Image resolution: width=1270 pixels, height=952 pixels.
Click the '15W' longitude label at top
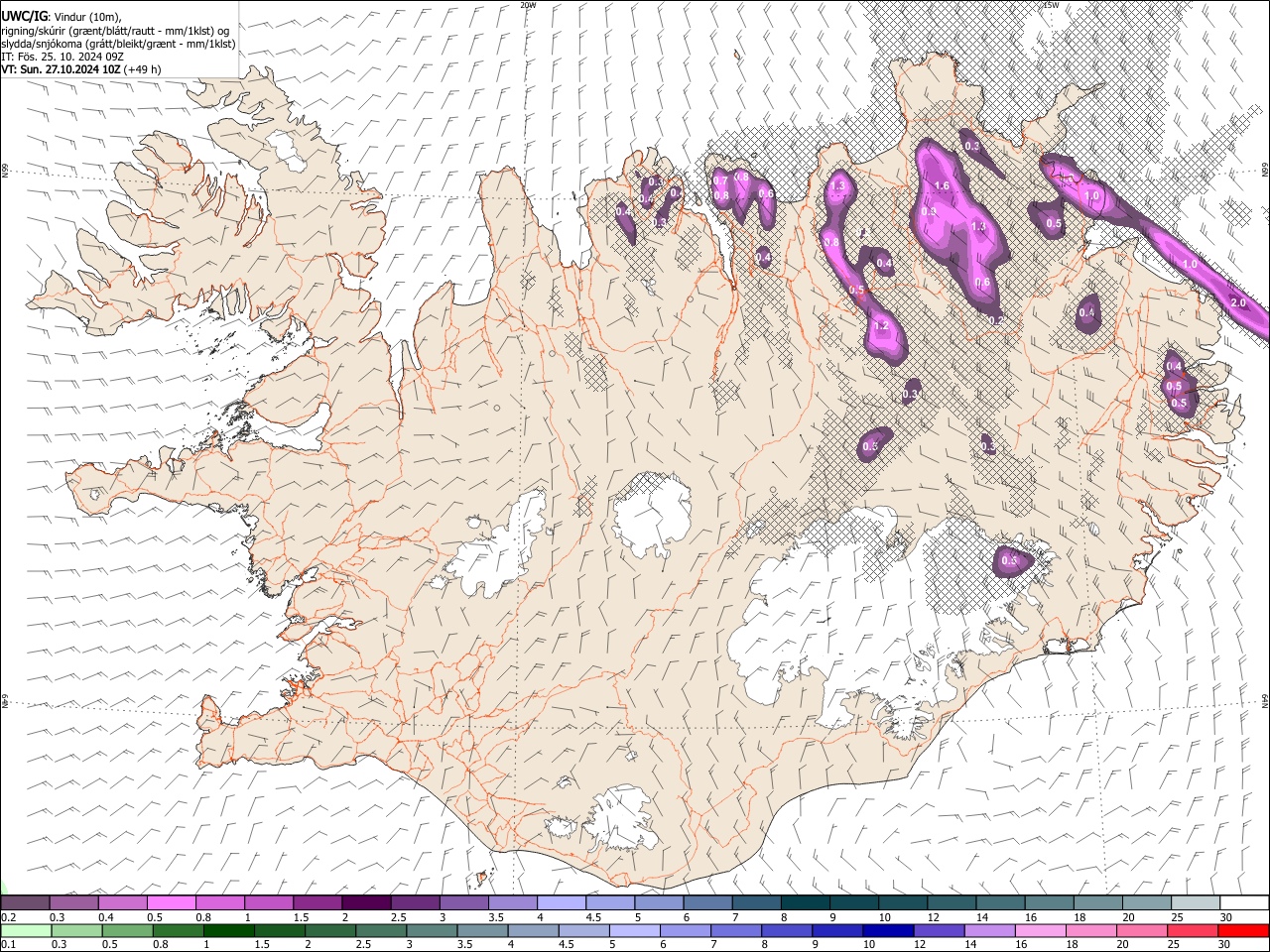[x=1051, y=5]
